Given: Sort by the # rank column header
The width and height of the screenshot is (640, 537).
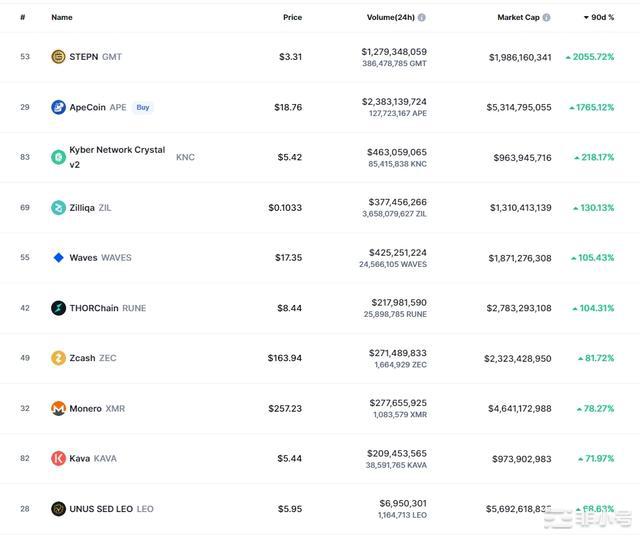Looking at the screenshot, I should [22, 17].
